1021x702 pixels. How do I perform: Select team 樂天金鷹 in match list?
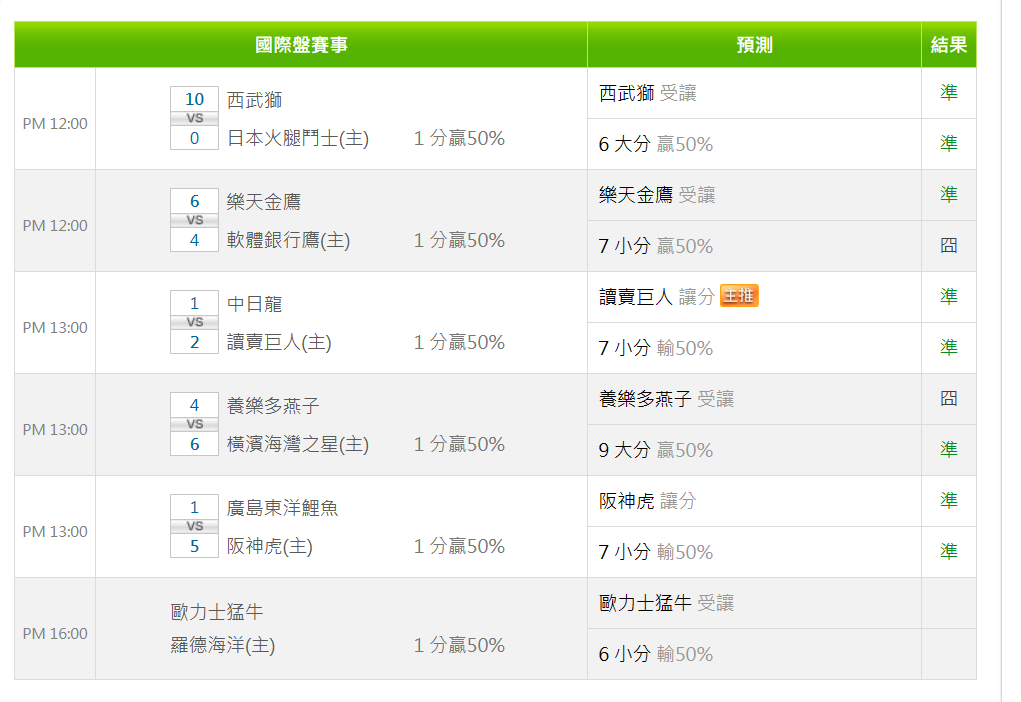[x=264, y=202]
